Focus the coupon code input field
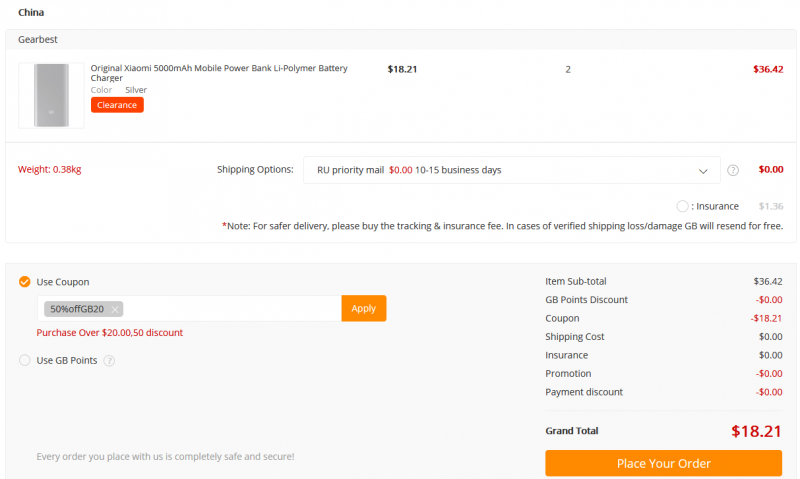 point(189,308)
